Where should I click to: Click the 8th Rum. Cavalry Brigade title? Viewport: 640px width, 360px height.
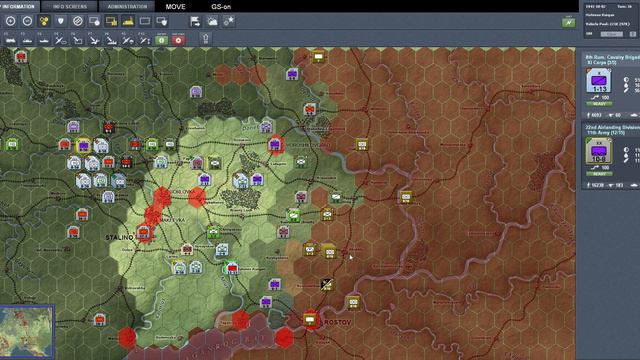click(x=613, y=57)
